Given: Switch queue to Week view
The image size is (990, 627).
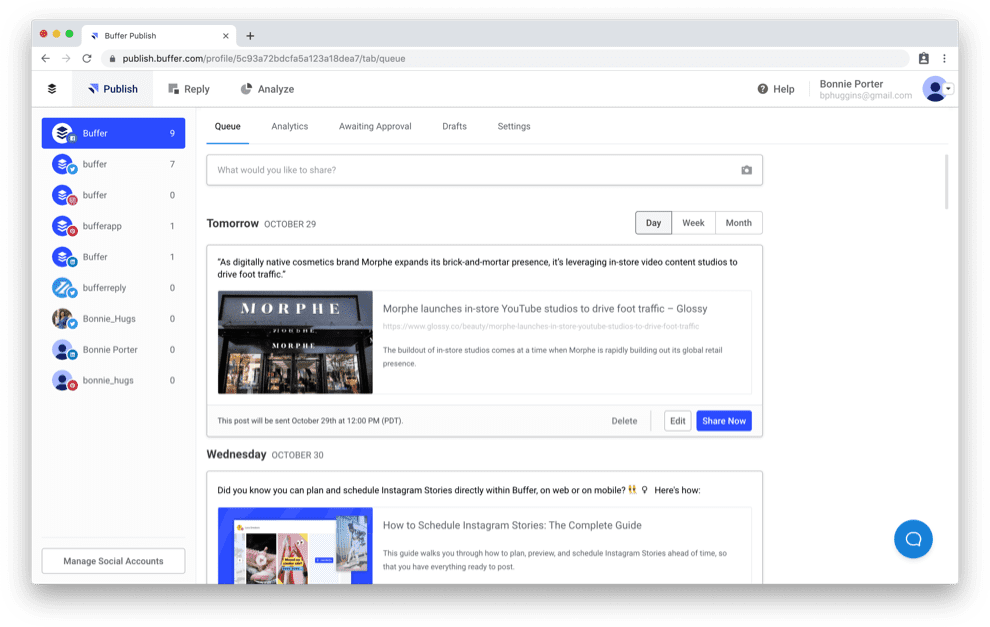Looking at the screenshot, I should (694, 222).
